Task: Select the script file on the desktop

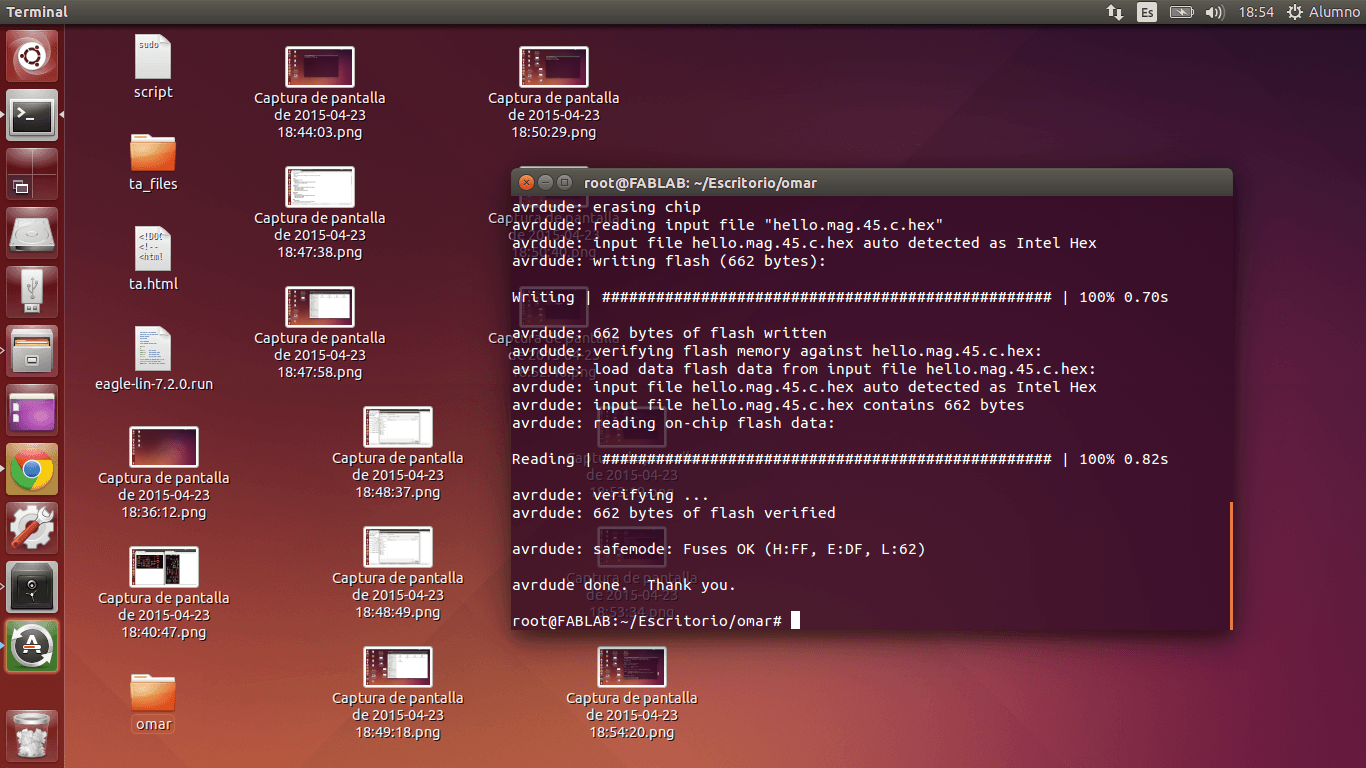Action: [x=153, y=67]
